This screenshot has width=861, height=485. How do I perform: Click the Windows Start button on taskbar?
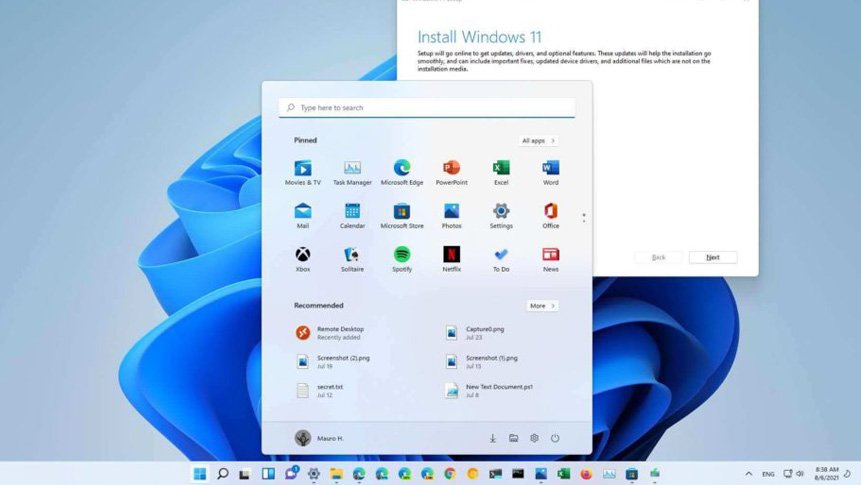(x=200, y=473)
